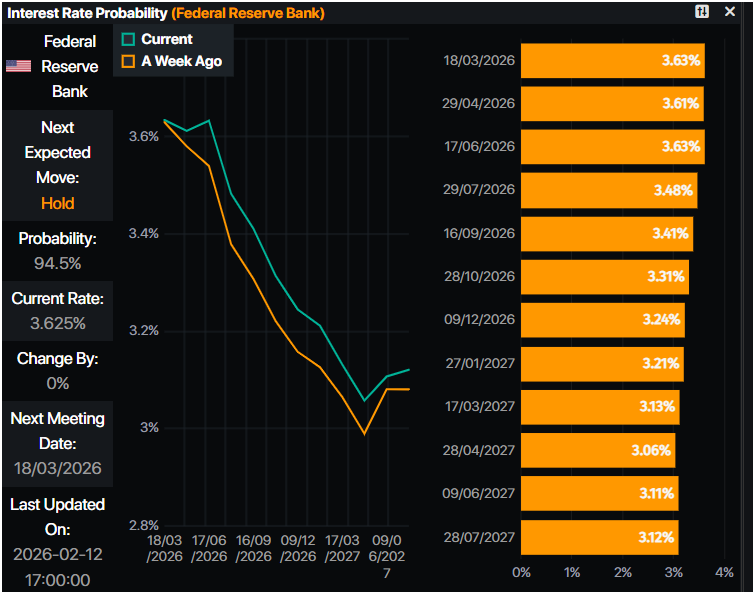Screen dimensions: 755x594
Task: Toggle the Current series legend box
Action: pyautogui.click(x=127, y=39)
